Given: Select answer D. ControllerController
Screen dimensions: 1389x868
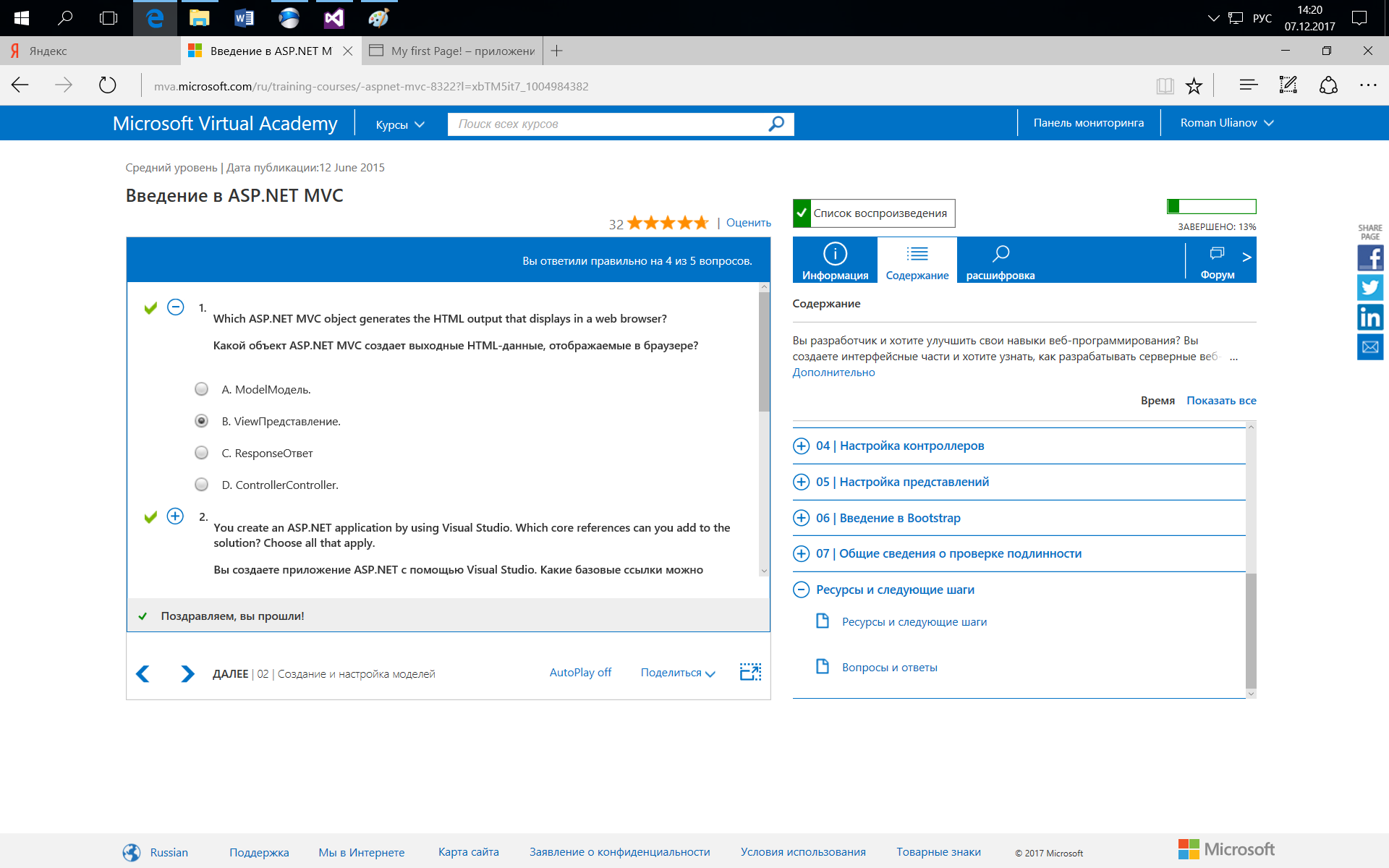Looking at the screenshot, I should click(x=202, y=485).
